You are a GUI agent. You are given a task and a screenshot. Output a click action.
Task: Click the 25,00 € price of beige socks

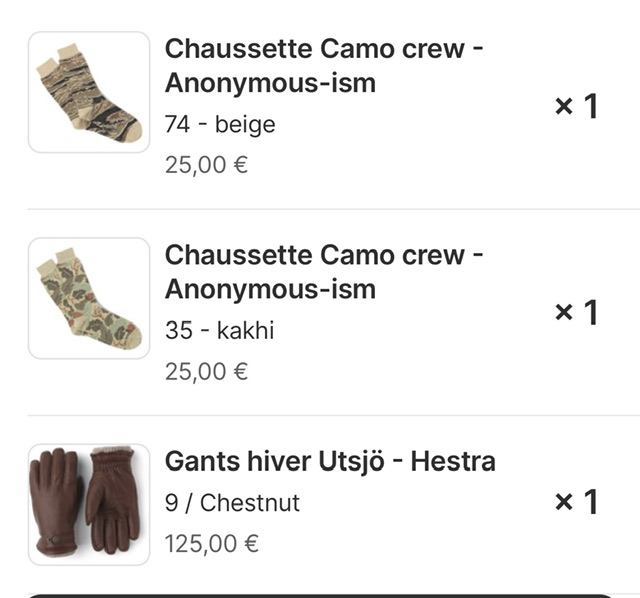click(x=206, y=165)
